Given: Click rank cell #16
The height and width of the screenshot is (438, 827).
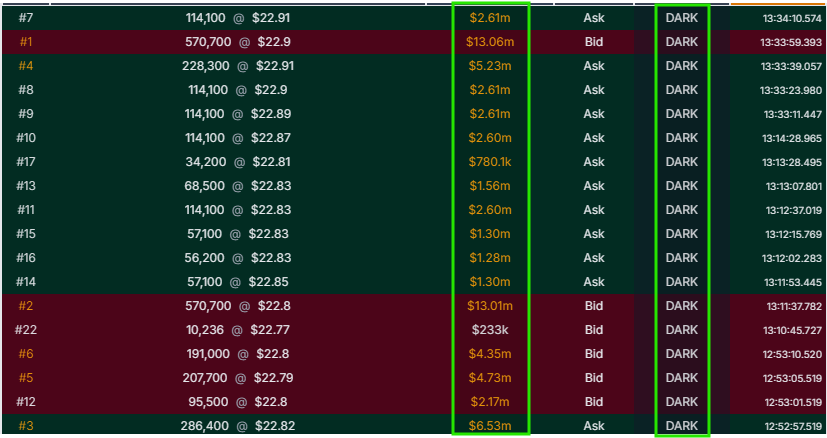Looking at the screenshot, I should (26, 258).
